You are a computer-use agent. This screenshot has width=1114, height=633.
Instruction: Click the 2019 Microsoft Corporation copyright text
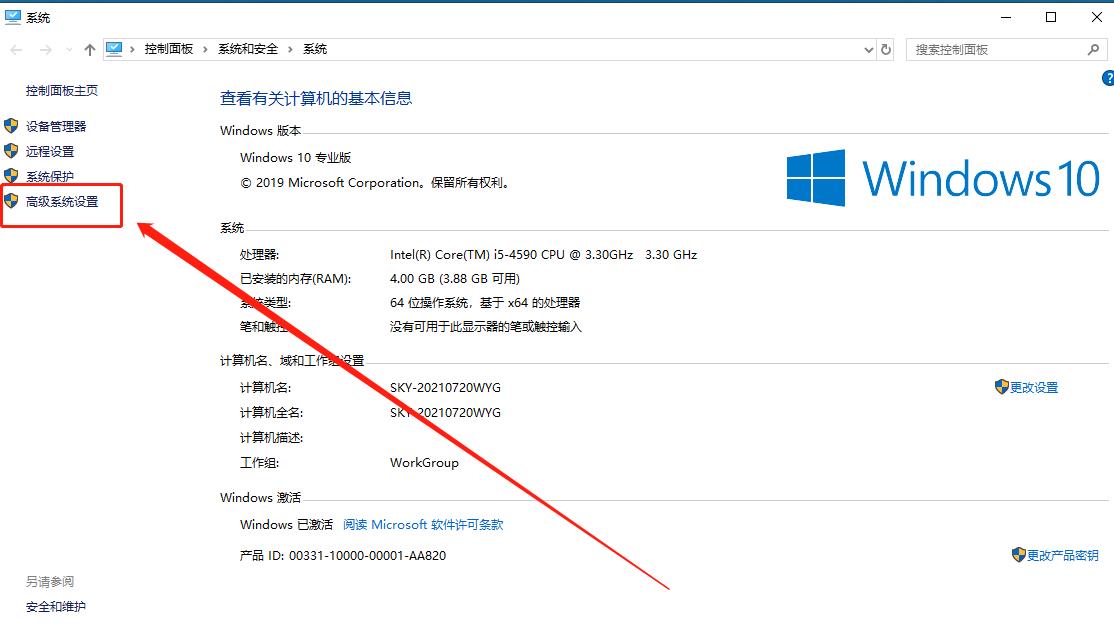(375, 183)
